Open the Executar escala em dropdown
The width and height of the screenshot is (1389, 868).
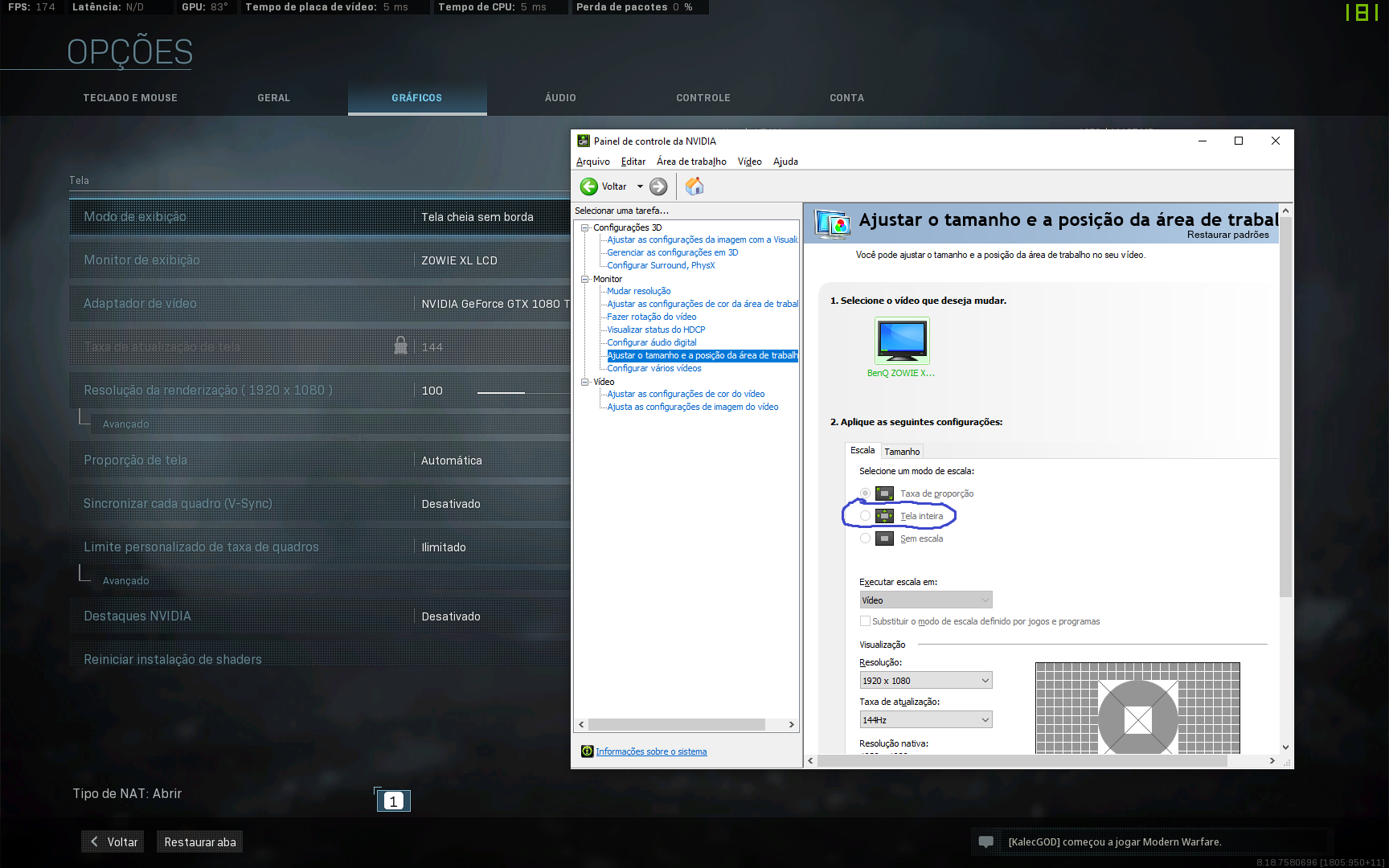pos(926,600)
